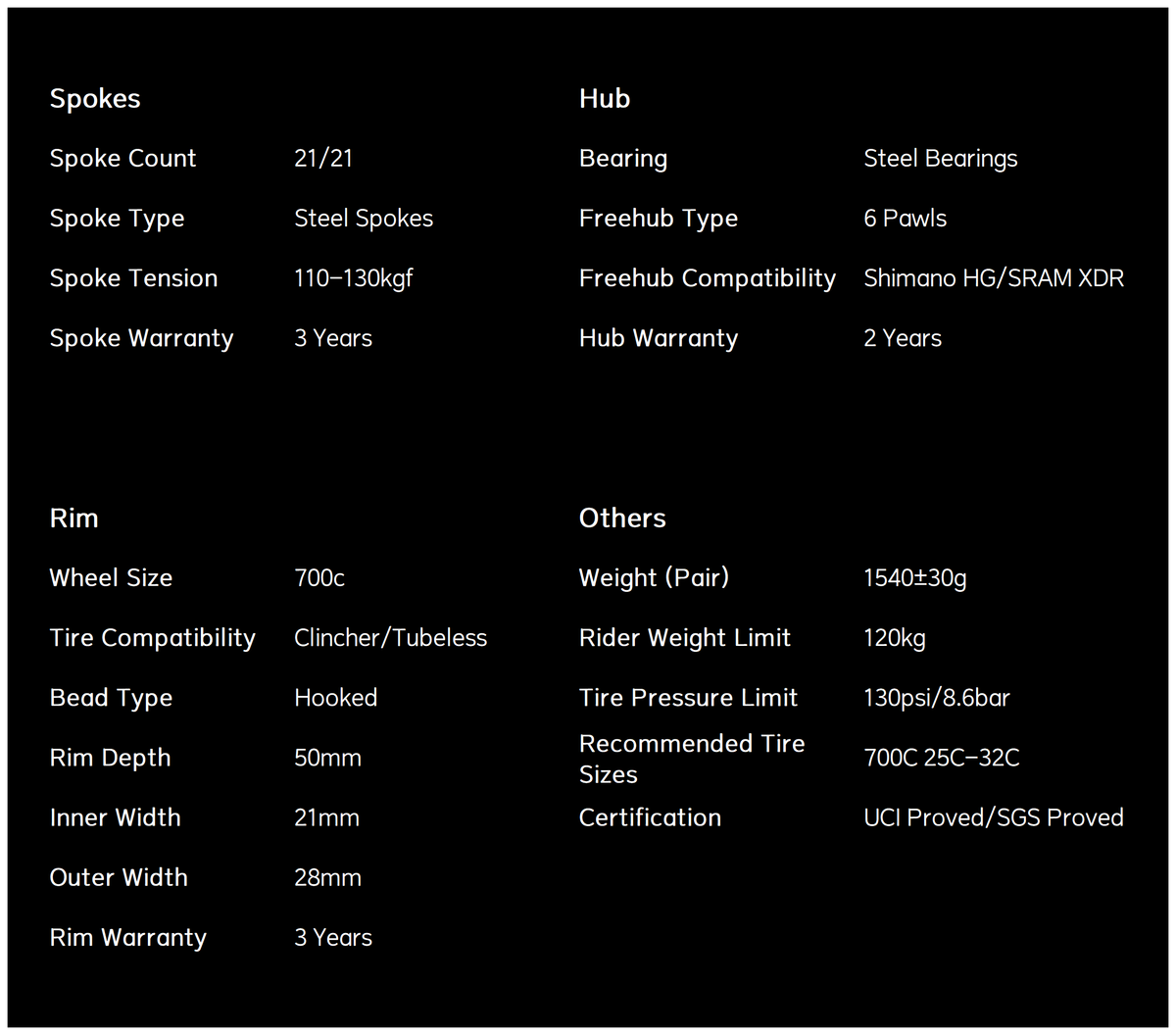Screen dimensions: 1176x1035
Task: Select the Hooked bead type value
Action: click(x=335, y=698)
